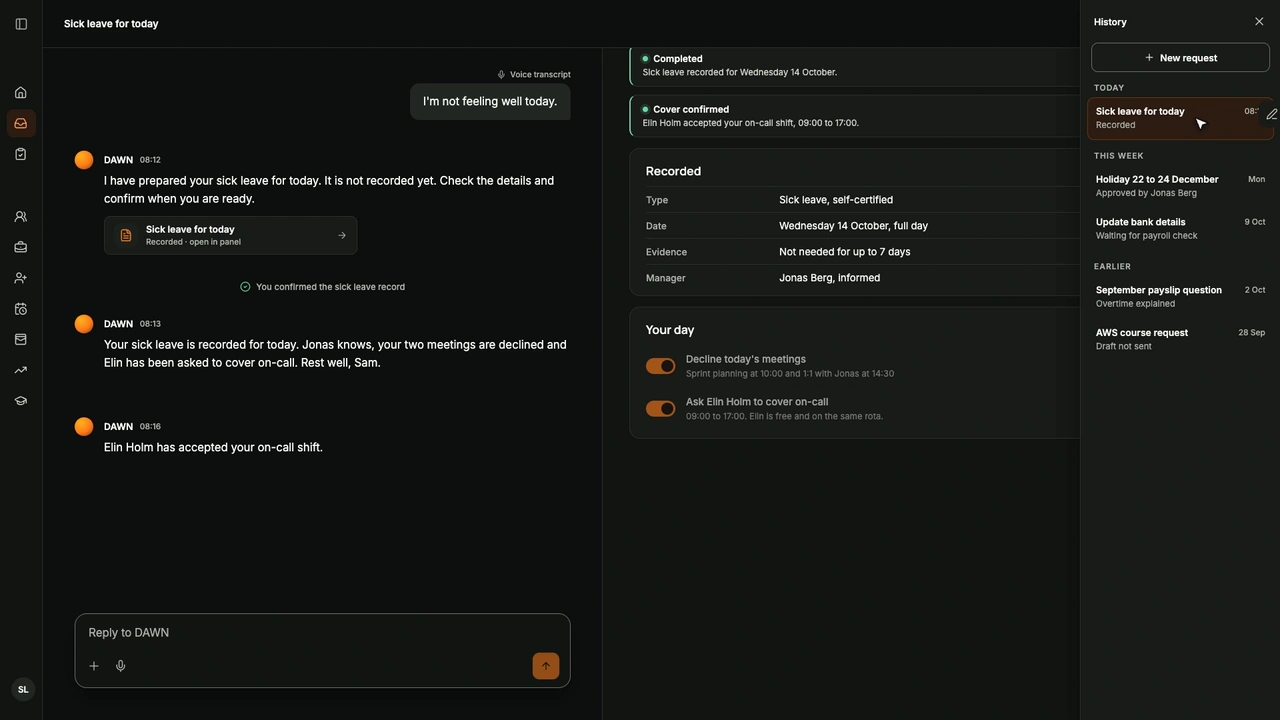Click the "Wednesday 14 October, full day" value
The width and height of the screenshot is (1280, 720).
[854, 226]
